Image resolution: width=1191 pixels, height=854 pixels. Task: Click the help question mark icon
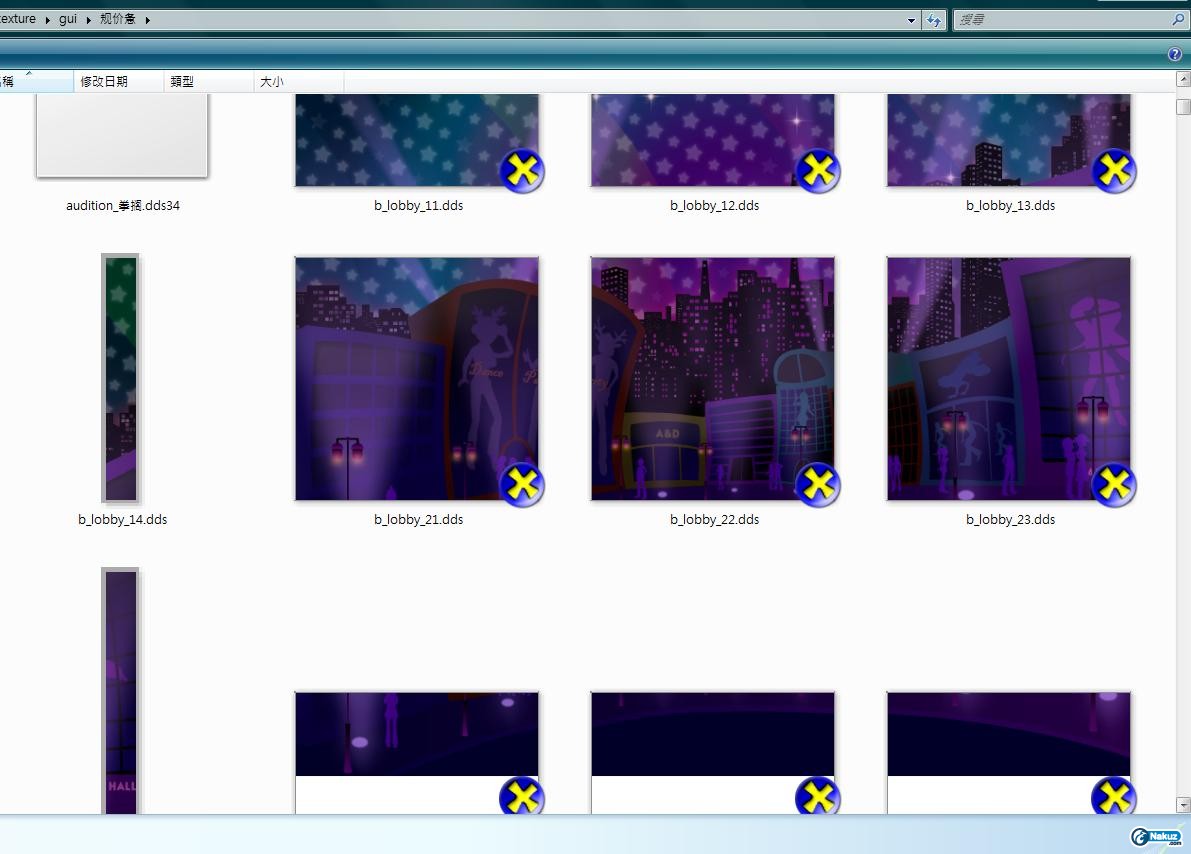[1175, 54]
